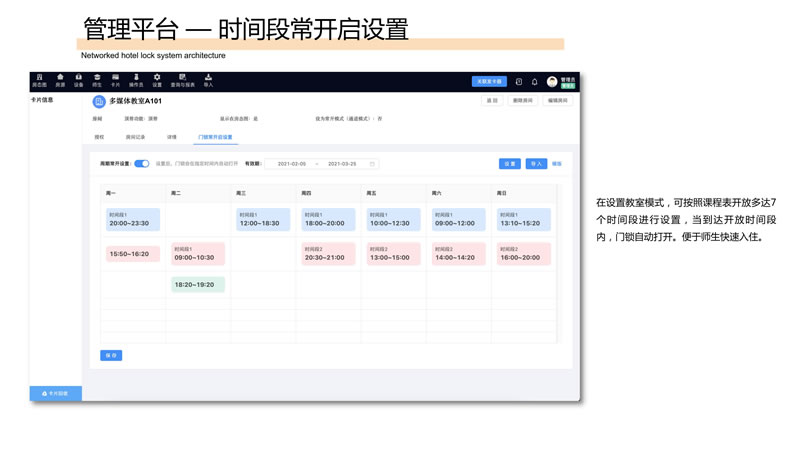Select Friday slot 10:00~12:30
The height and width of the screenshot is (450, 800).
(393, 219)
